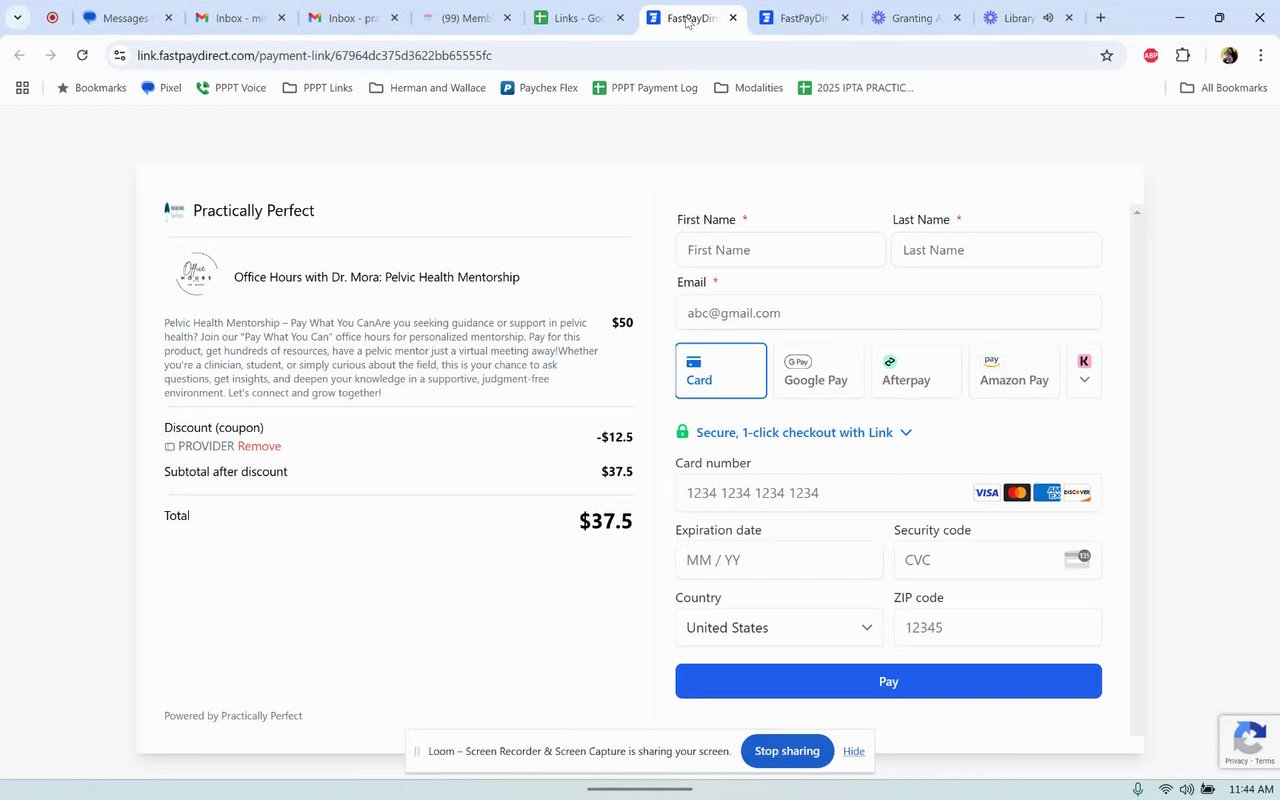Image resolution: width=1280 pixels, height=800 pixels.
Task: Open the Herman and Wallace bookmark folder
Action: coord(427,88)
